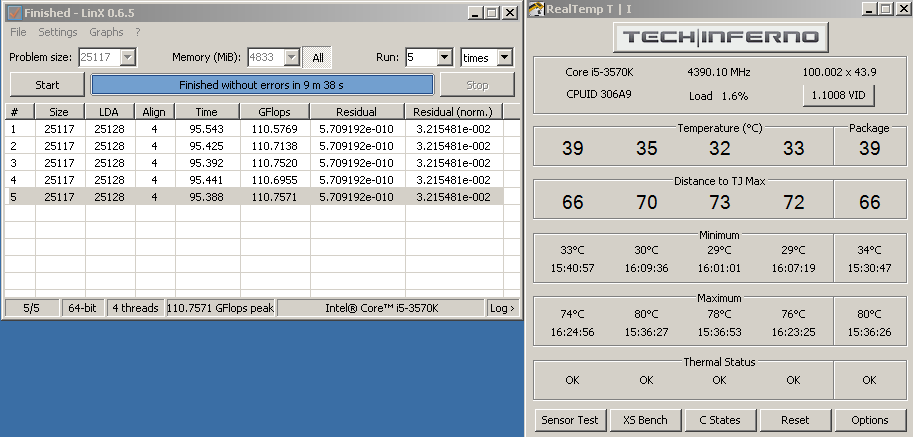Click the RealTemp title bar app icon

(x=536, y=9)
